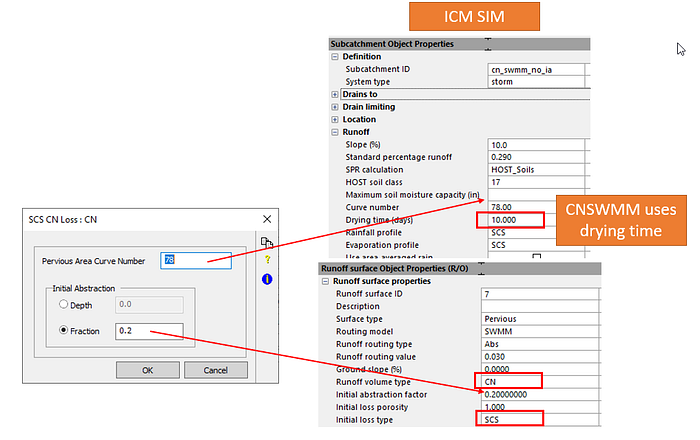
Task: Click OK in SCS CN Loss dialog
Action: tap(148, 370)
